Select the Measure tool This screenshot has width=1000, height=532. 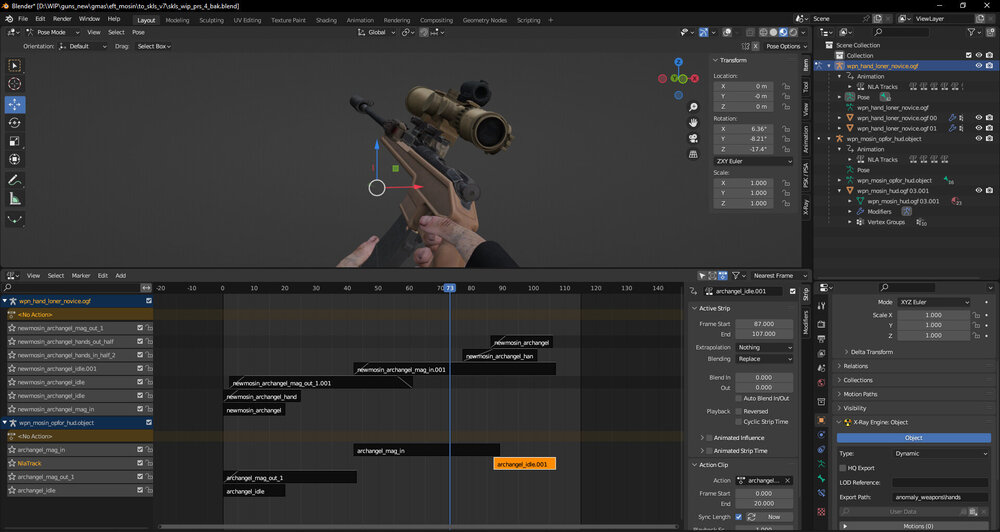[15, 199]
